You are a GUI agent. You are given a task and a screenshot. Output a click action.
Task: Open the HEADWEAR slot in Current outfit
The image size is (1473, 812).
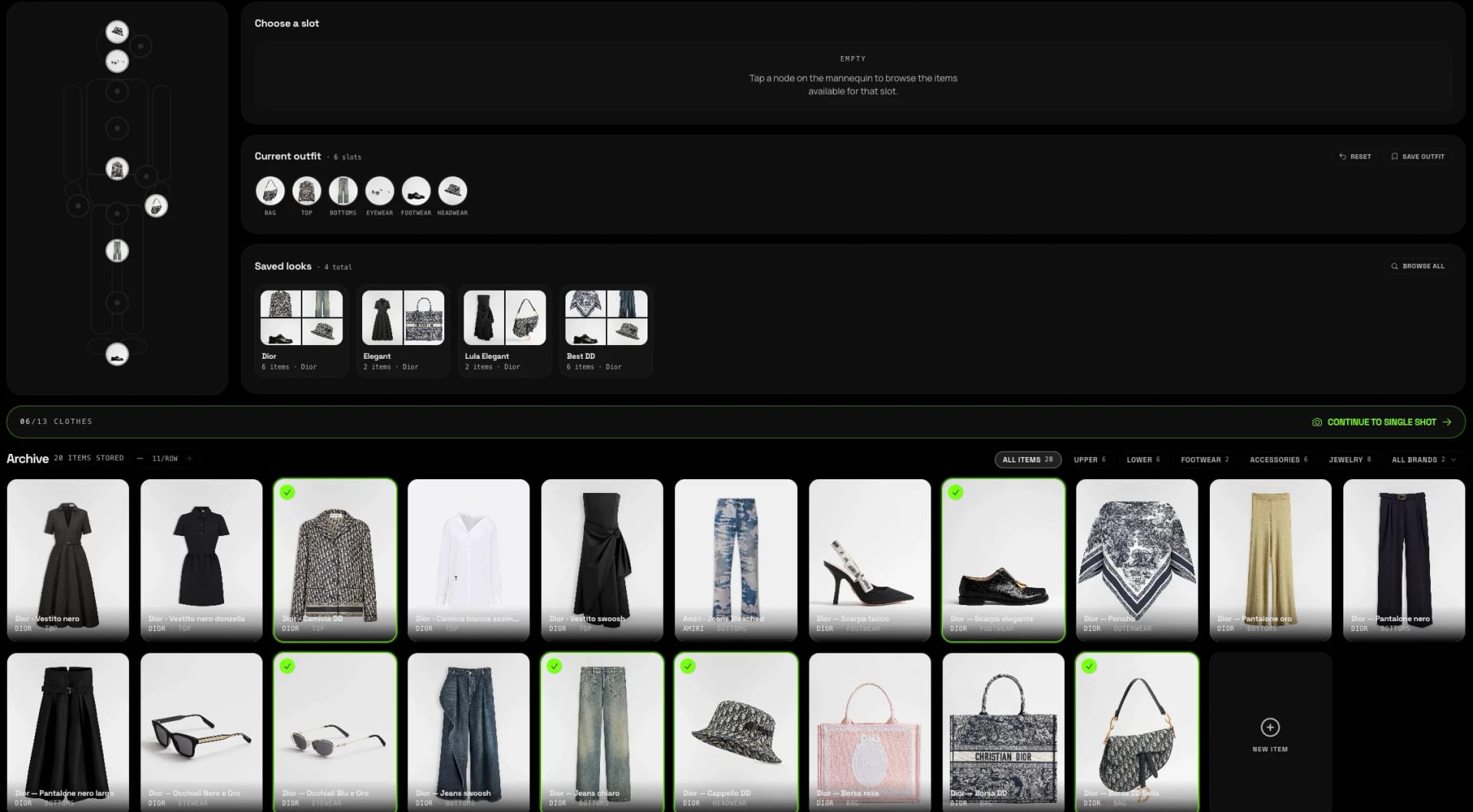coord(453,191)
